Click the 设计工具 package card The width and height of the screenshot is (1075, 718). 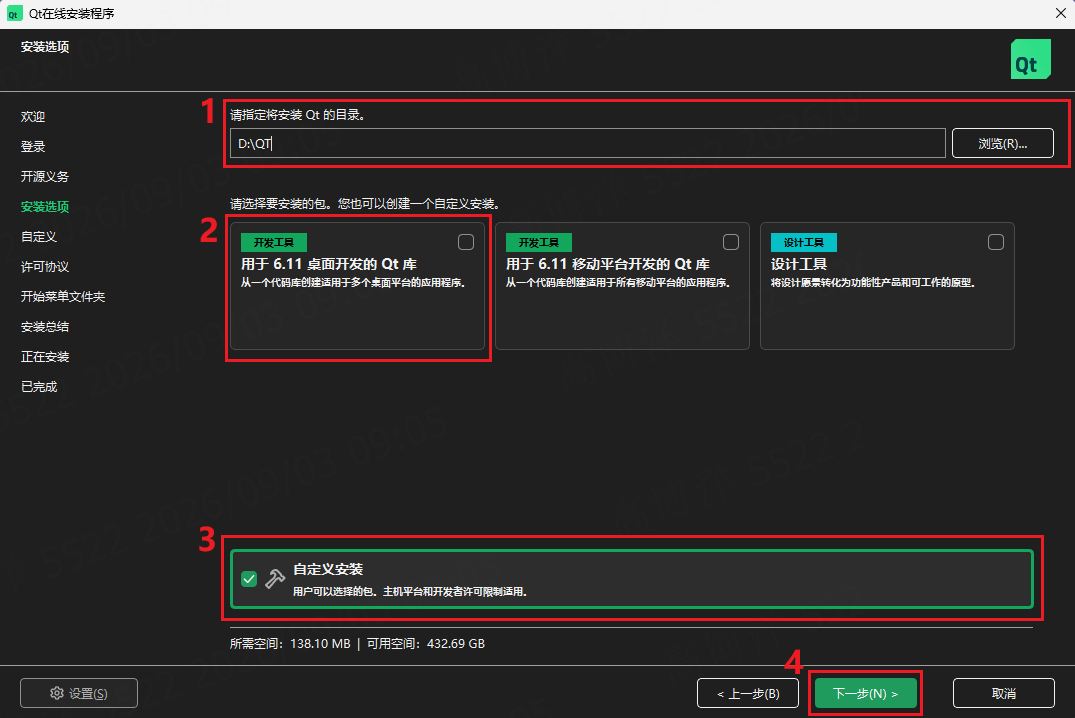pos(887,286)
